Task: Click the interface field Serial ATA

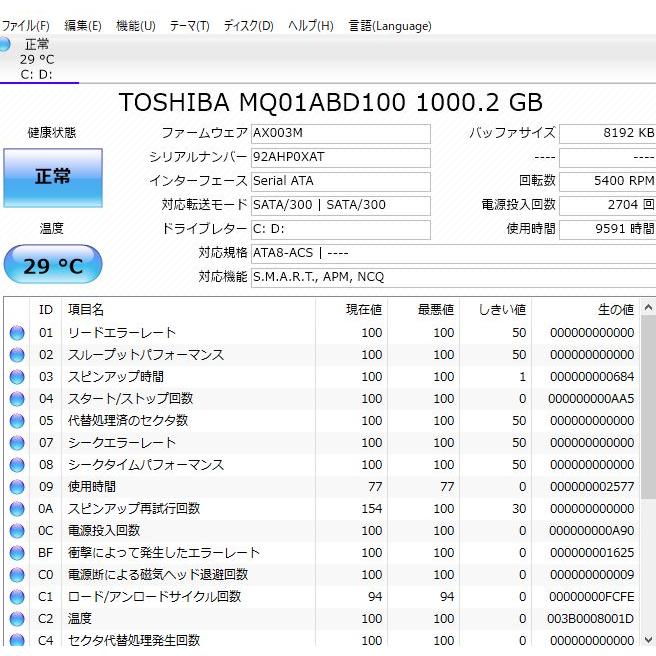Action: 341,181
